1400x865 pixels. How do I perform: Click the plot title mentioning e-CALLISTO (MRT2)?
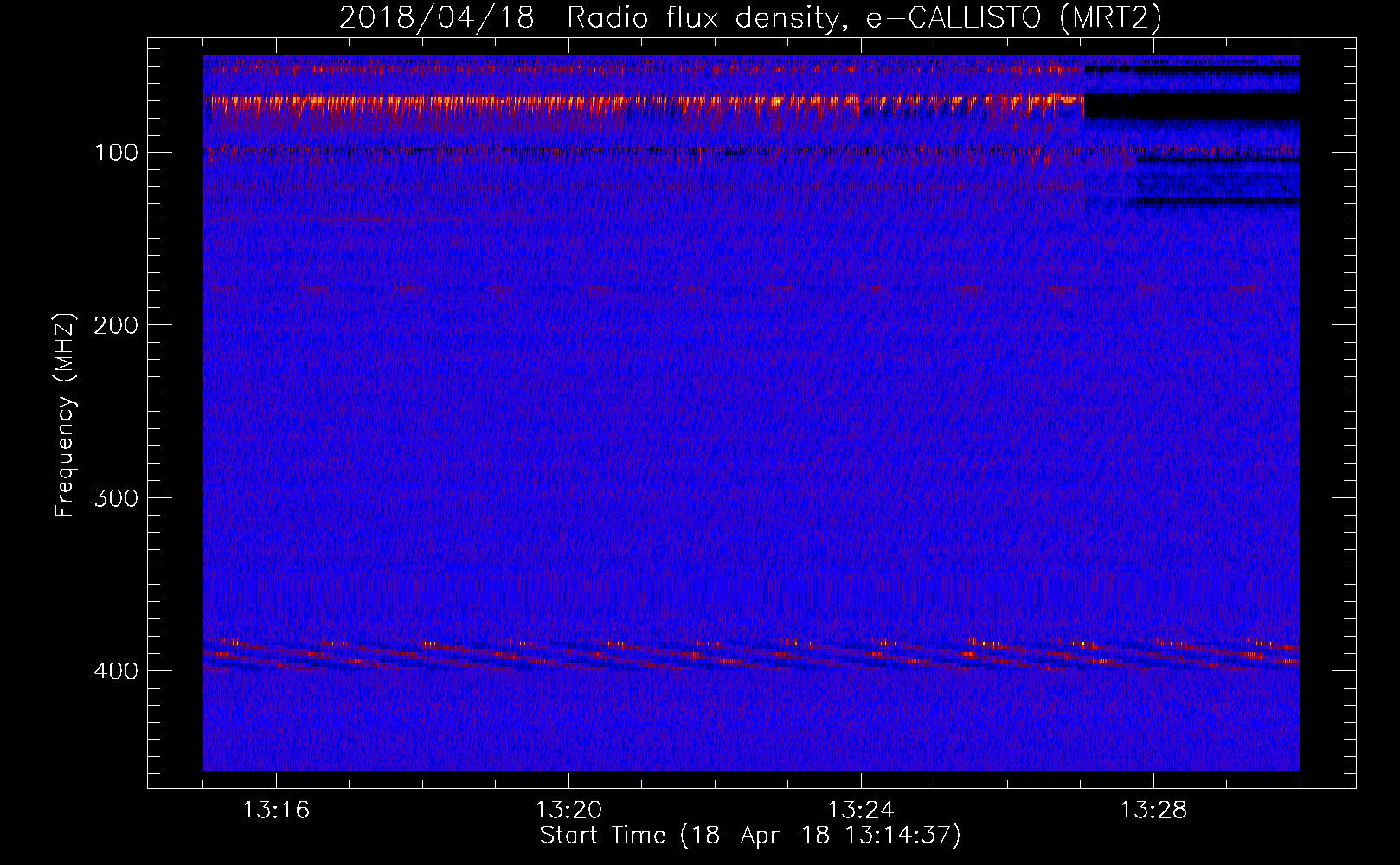click(750, 17)
